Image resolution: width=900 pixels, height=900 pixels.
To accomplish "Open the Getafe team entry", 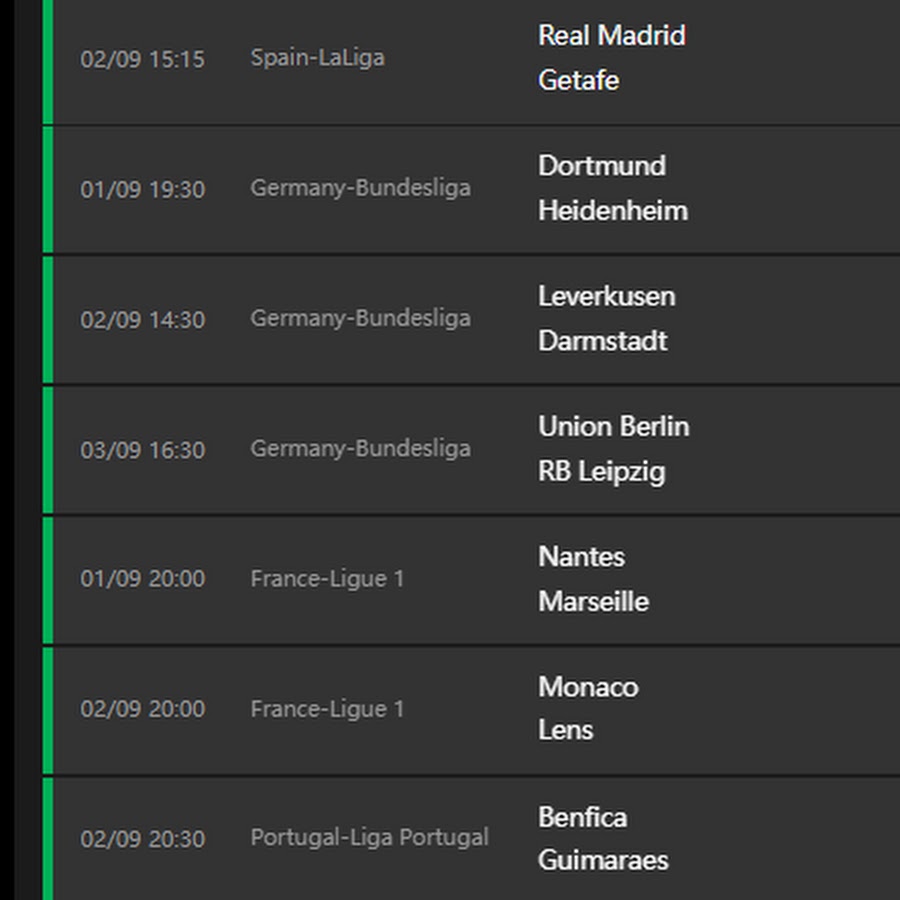I will 579,80.
